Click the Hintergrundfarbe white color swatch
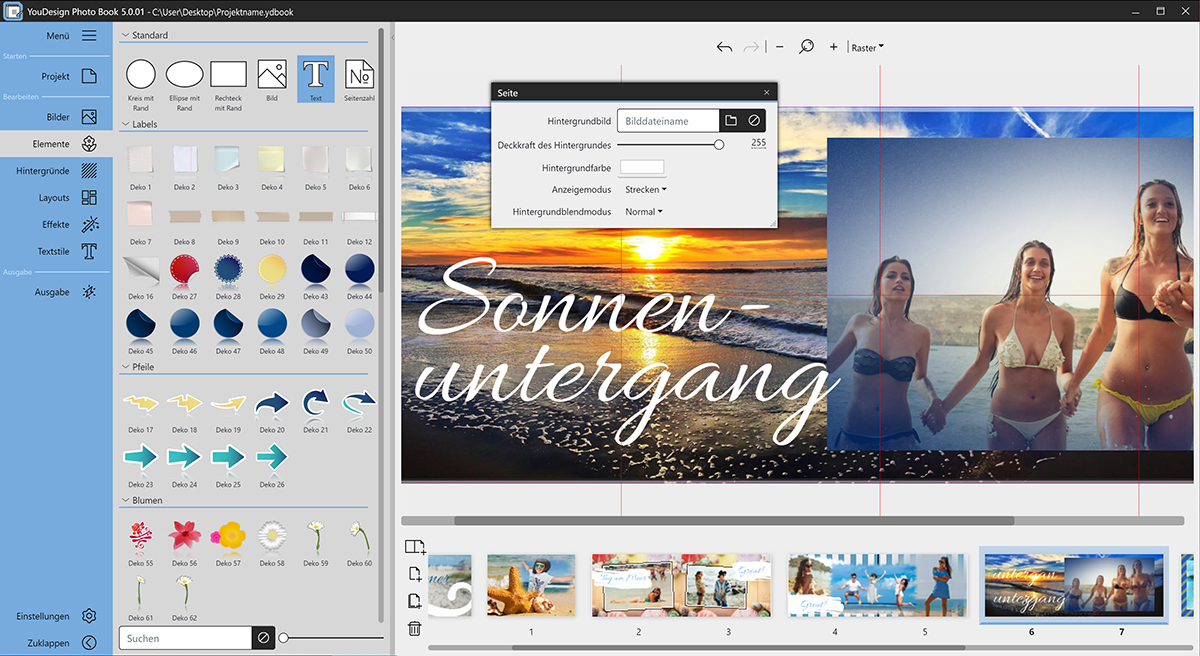The image size is (1200, 656). pos(642,167)
